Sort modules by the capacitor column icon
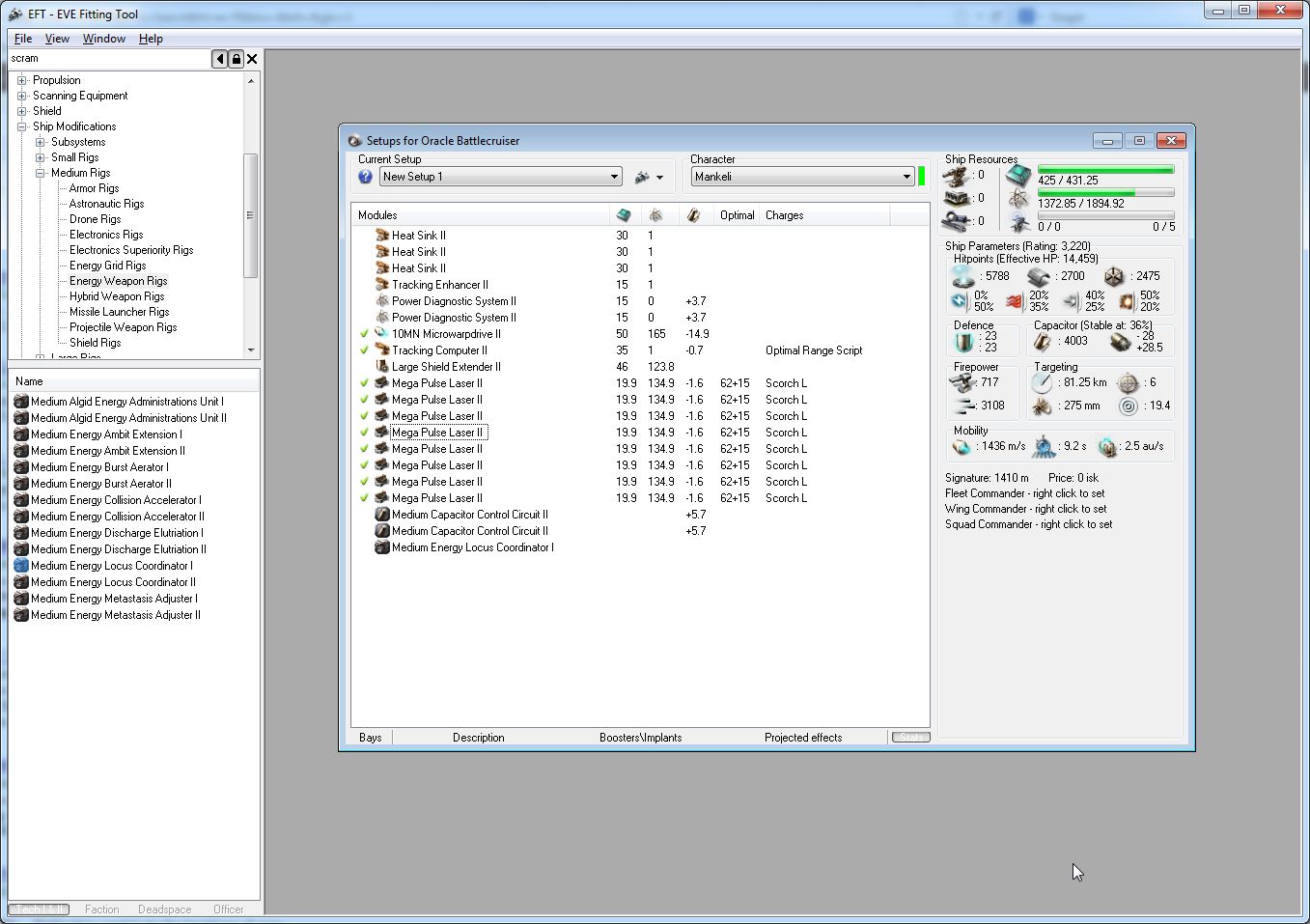Screen dimensions: 1310x924 693,215
